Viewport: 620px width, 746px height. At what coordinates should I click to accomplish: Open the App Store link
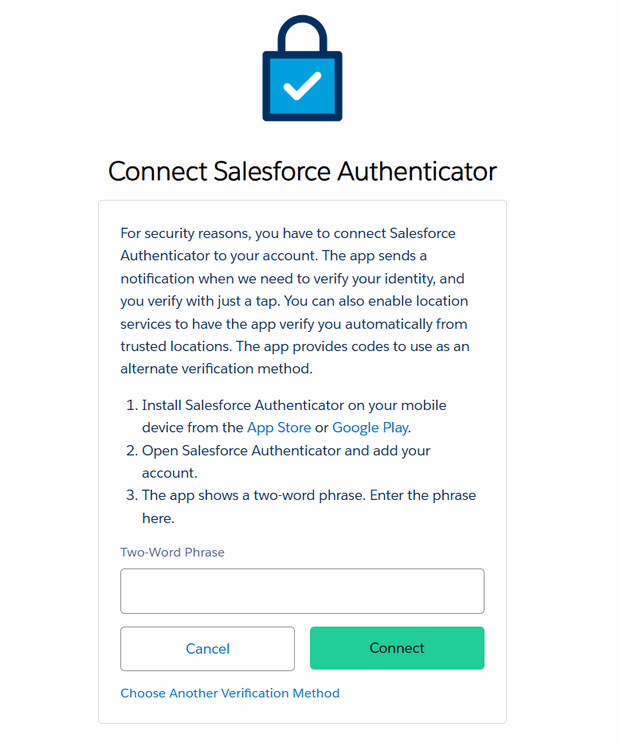click(x=279, y=428)
